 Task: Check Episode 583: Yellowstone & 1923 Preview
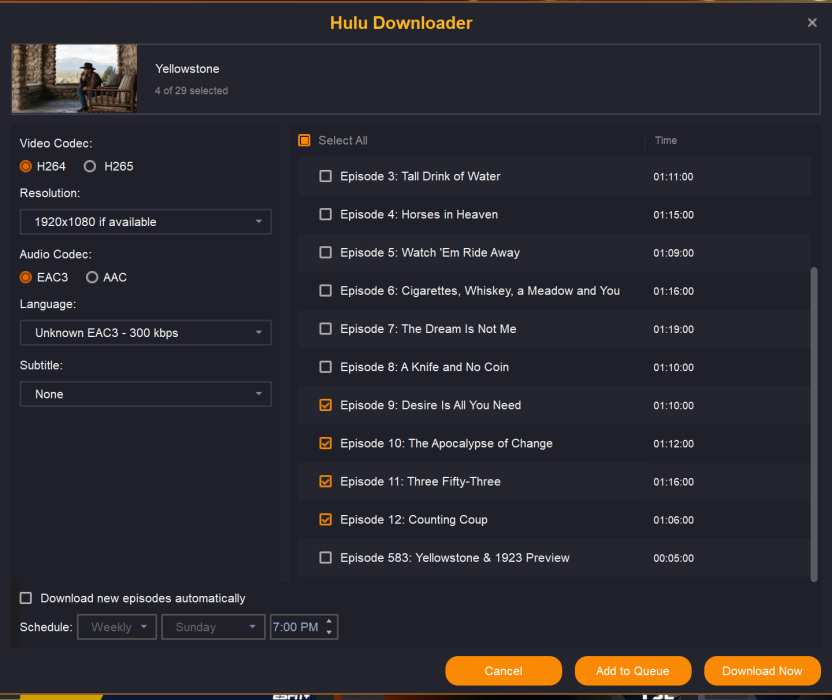pos(325,557)
